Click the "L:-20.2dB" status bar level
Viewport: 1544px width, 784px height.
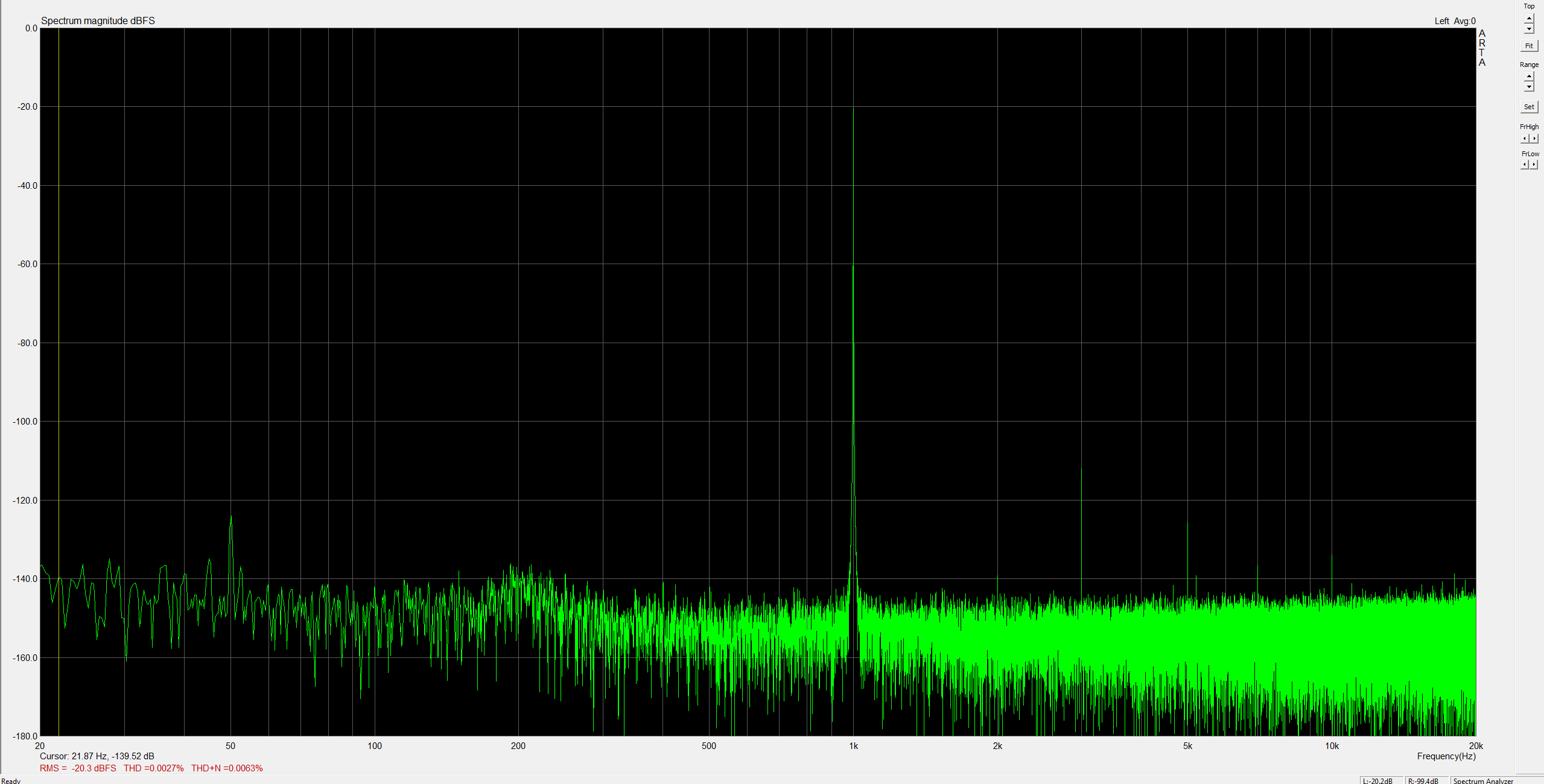tap(1377, 781)
